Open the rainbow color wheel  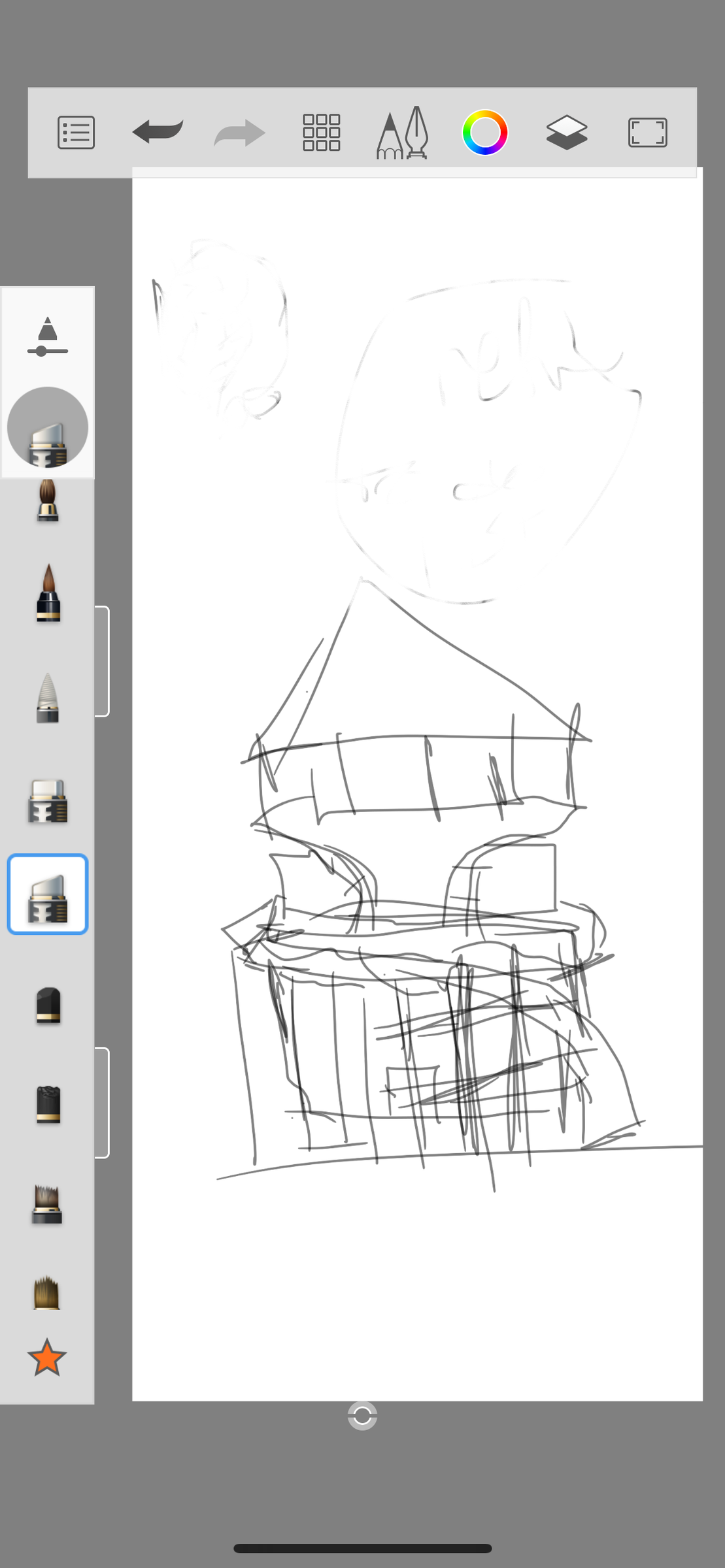(485, 133)
